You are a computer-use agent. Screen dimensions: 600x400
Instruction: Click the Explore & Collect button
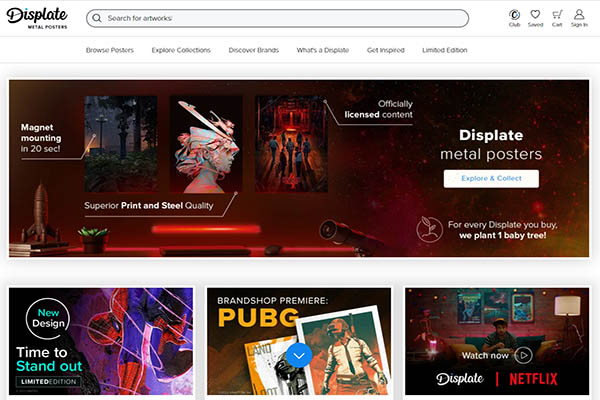491,178
